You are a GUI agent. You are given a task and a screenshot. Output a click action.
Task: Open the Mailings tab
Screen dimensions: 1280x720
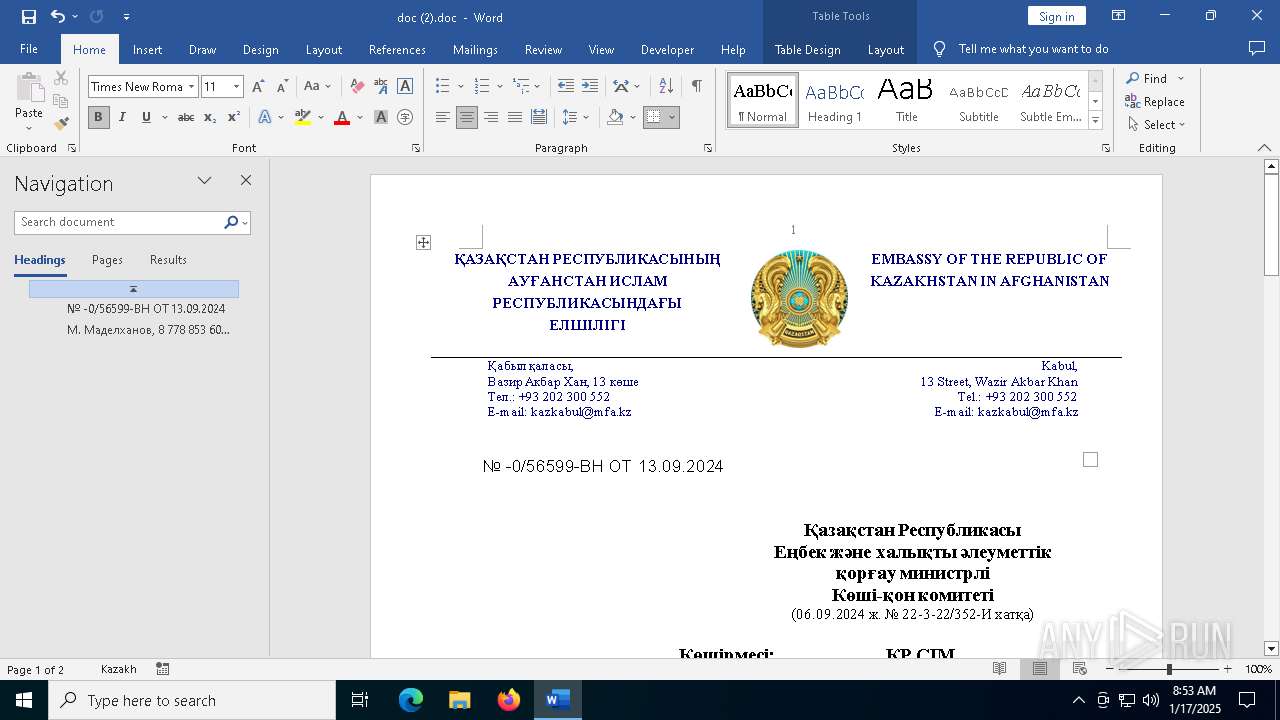(x=475, y=49)
